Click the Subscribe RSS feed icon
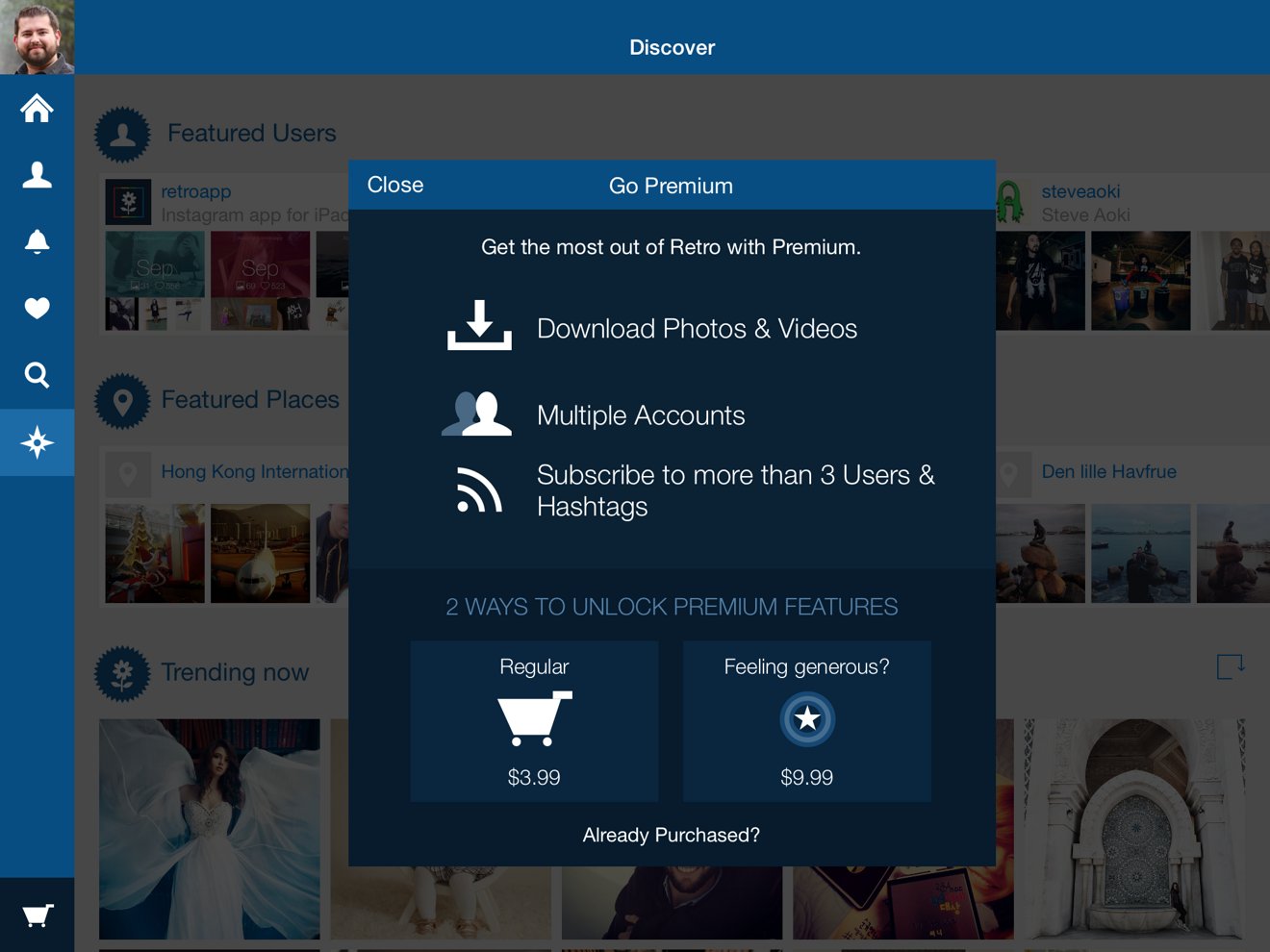Image resolution: width=1270 pixels, height=952 pixels. pos(479,489)
